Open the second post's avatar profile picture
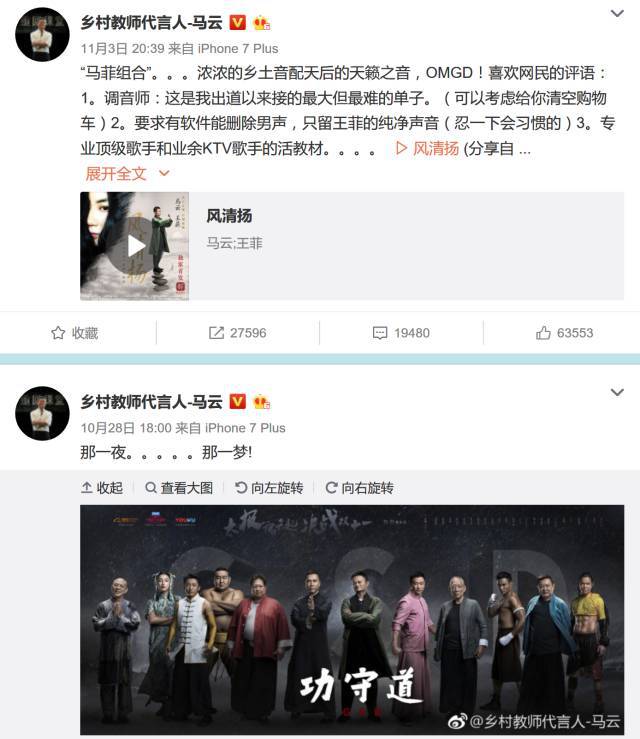640x739 pixels. (42, 413)
